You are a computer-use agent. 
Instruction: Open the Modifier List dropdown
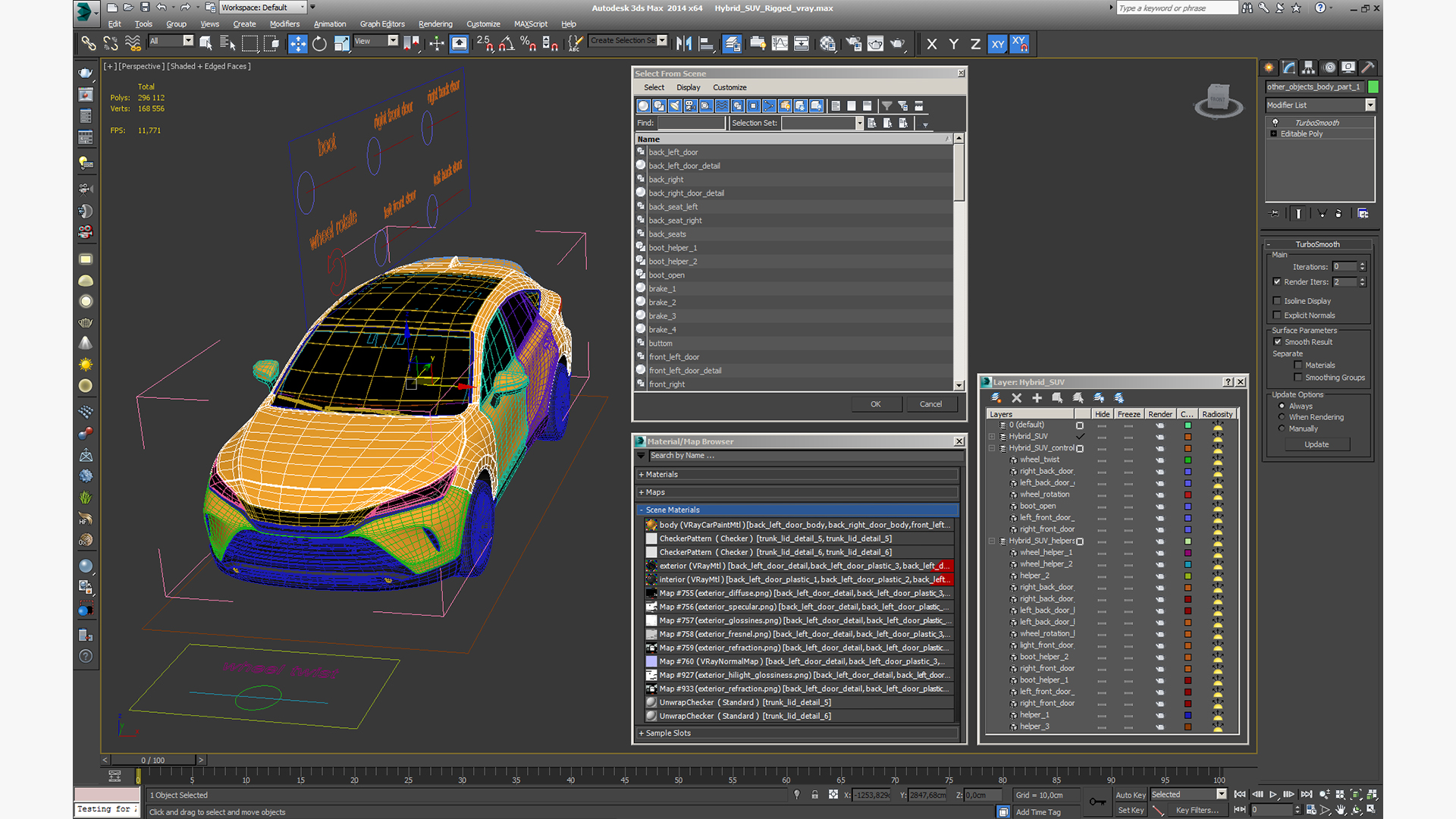[x=1370, y=105]
